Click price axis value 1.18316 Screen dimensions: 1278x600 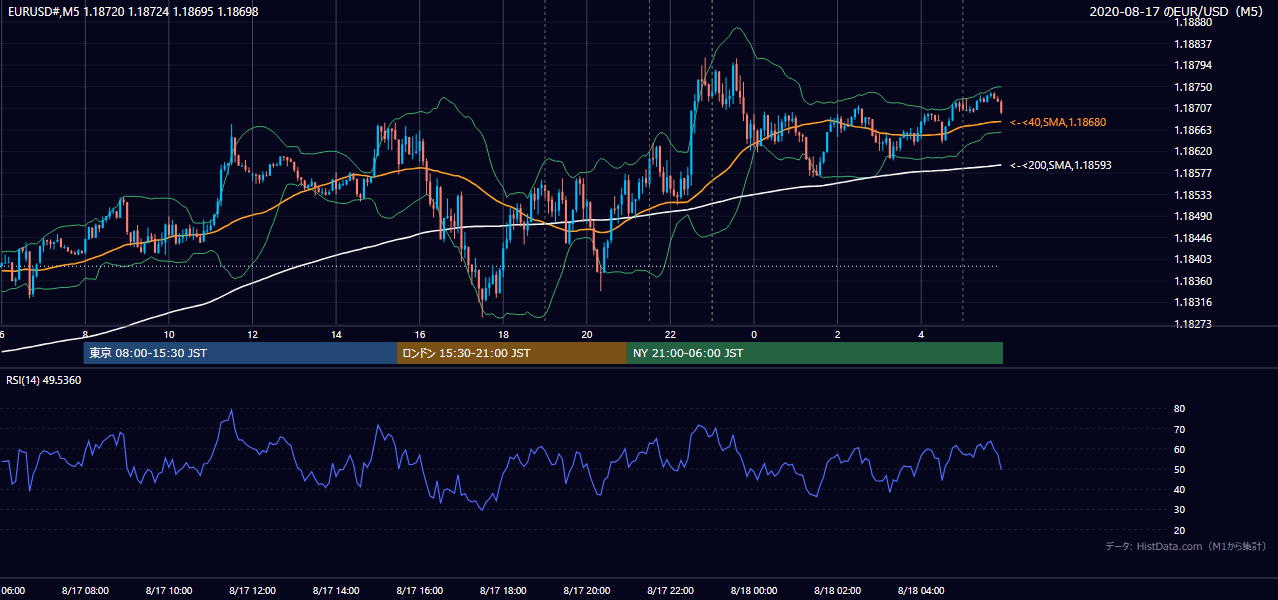(1194, 302)
